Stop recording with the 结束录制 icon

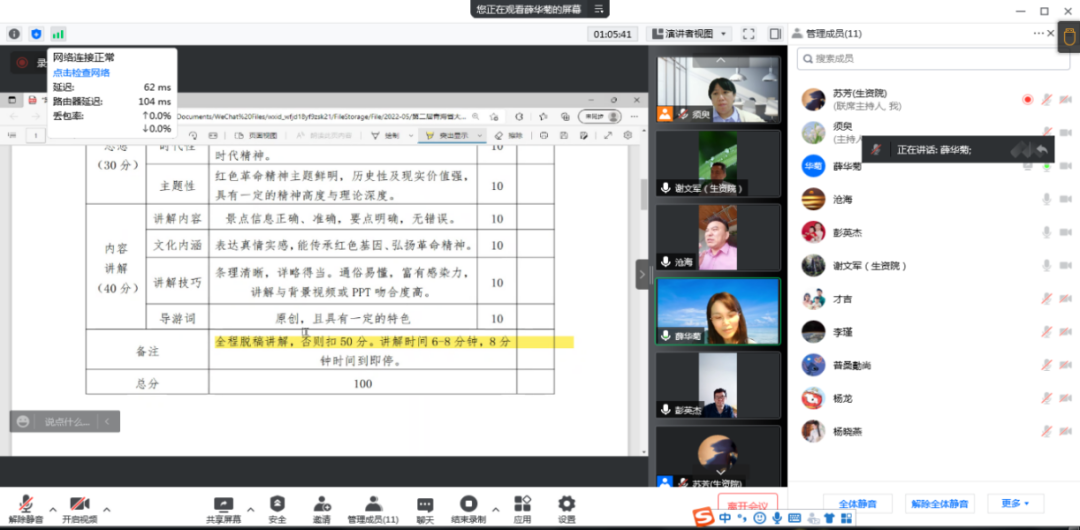click(467, 504)
